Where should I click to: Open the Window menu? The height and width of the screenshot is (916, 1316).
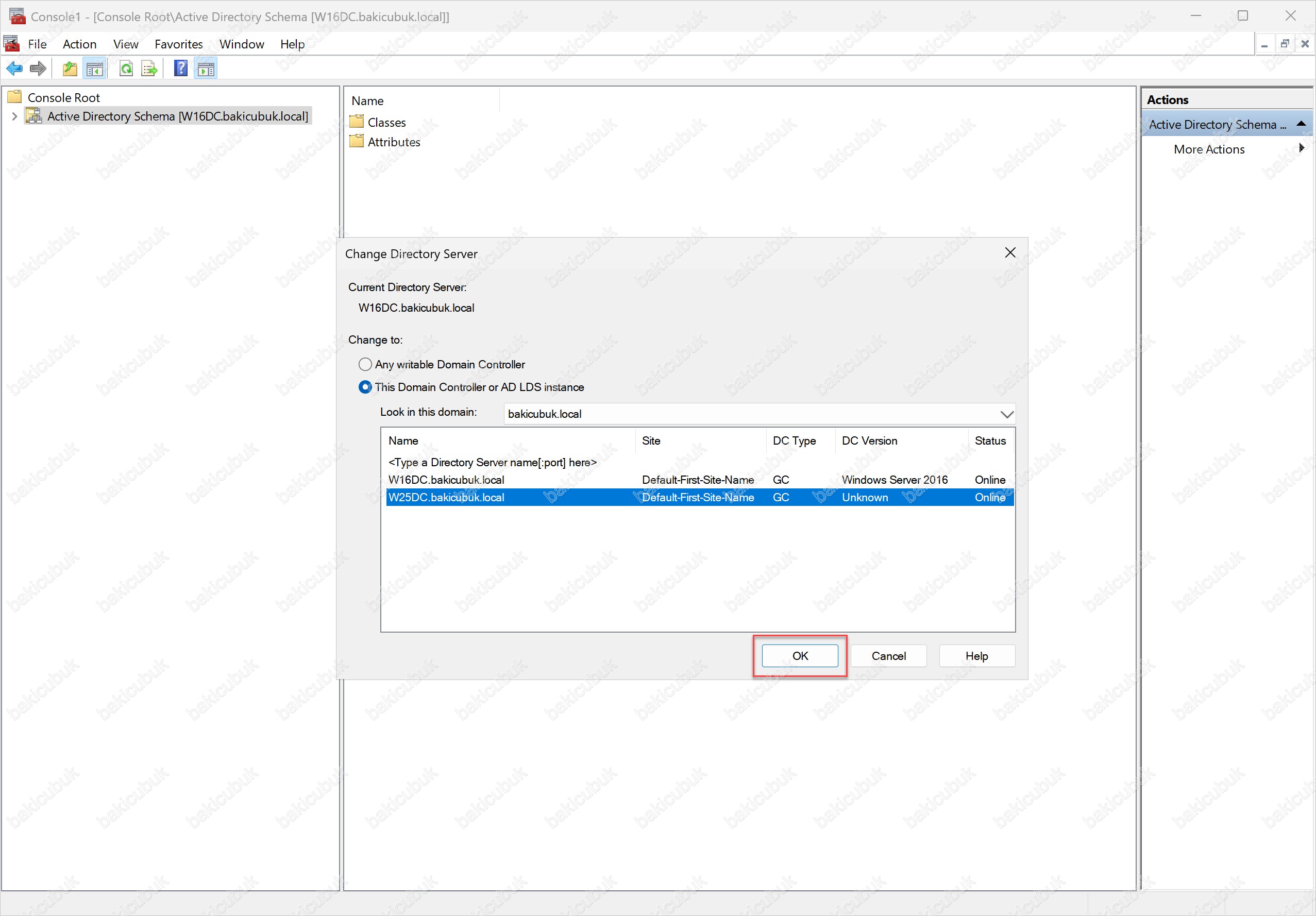(242, 44)
